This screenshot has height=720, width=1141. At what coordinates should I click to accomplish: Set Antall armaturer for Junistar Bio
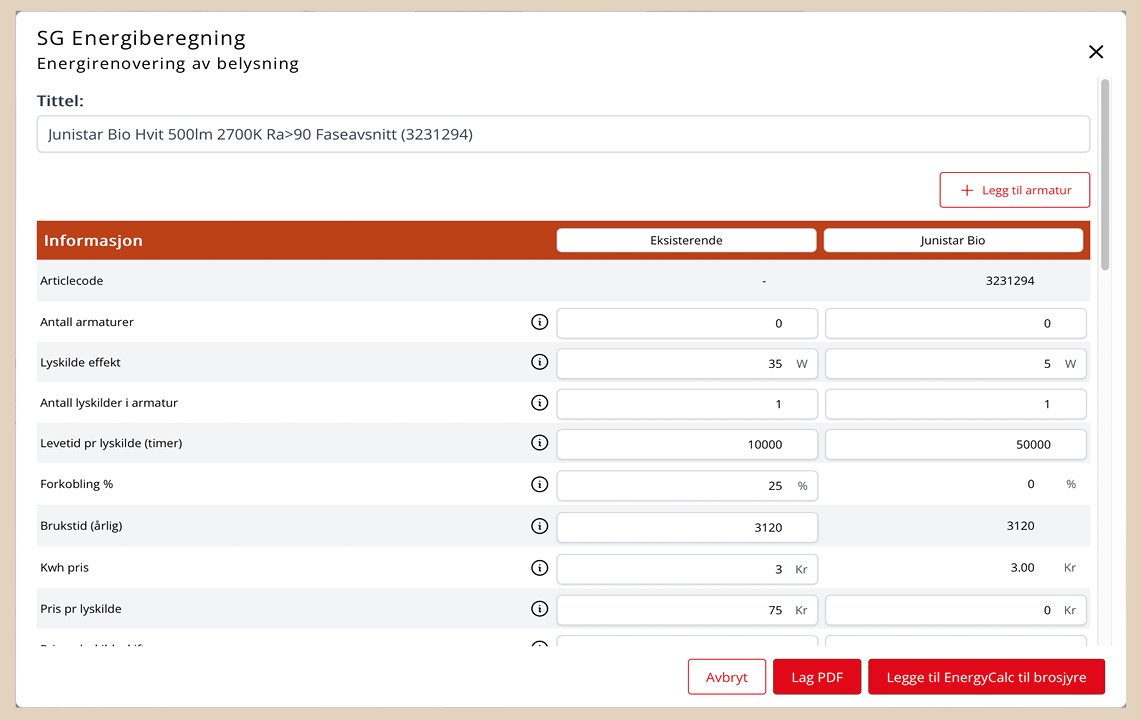point(956,323)
